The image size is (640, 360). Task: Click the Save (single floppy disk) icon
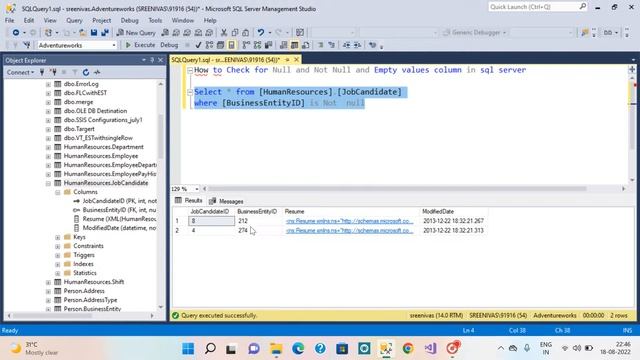tap(94, 33)
